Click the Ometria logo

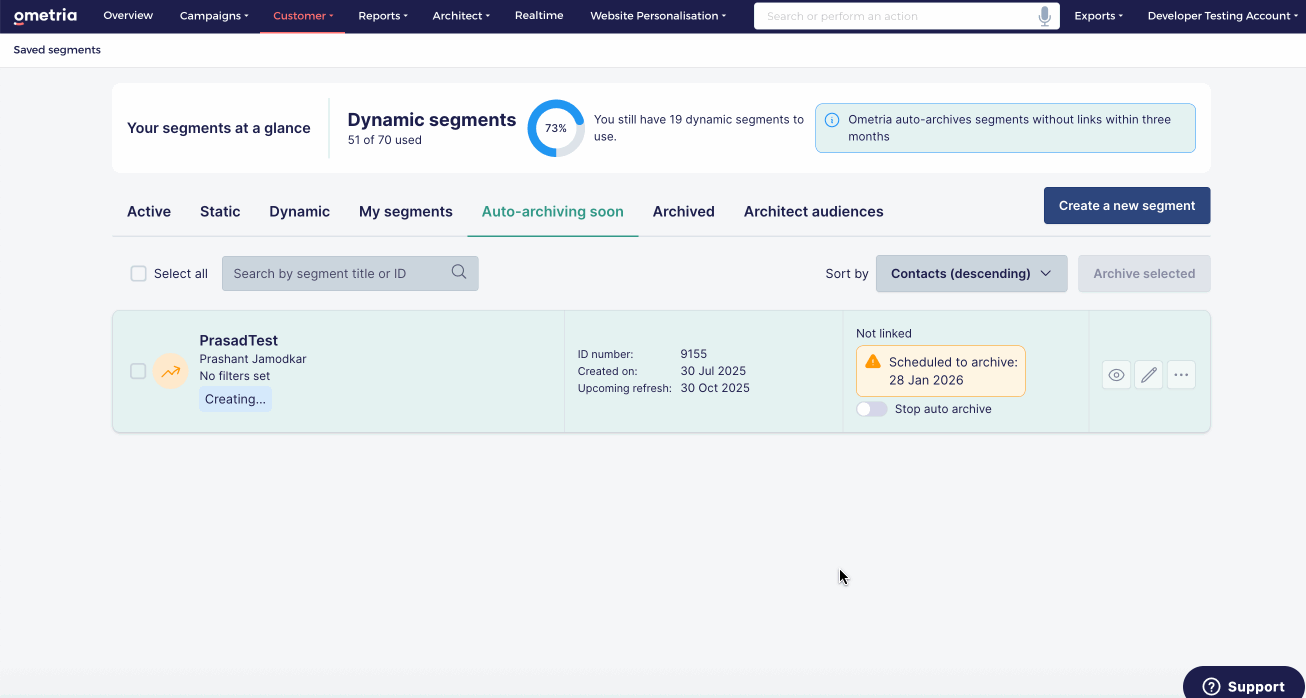[45, 16]
